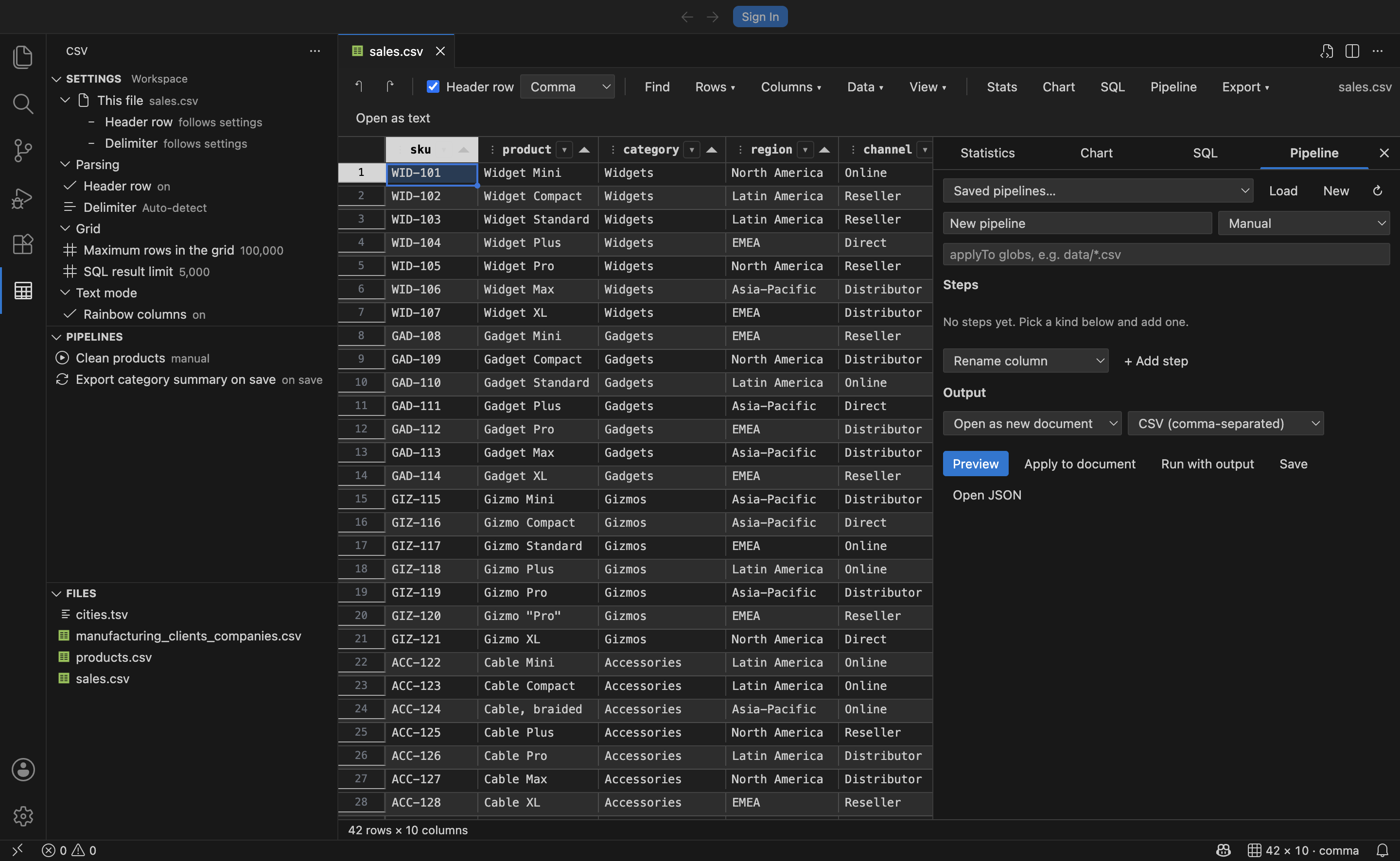Open the Saved pipelines dropdown
The height and width of the screenshot is (861, 1400).
point(1098,191)
